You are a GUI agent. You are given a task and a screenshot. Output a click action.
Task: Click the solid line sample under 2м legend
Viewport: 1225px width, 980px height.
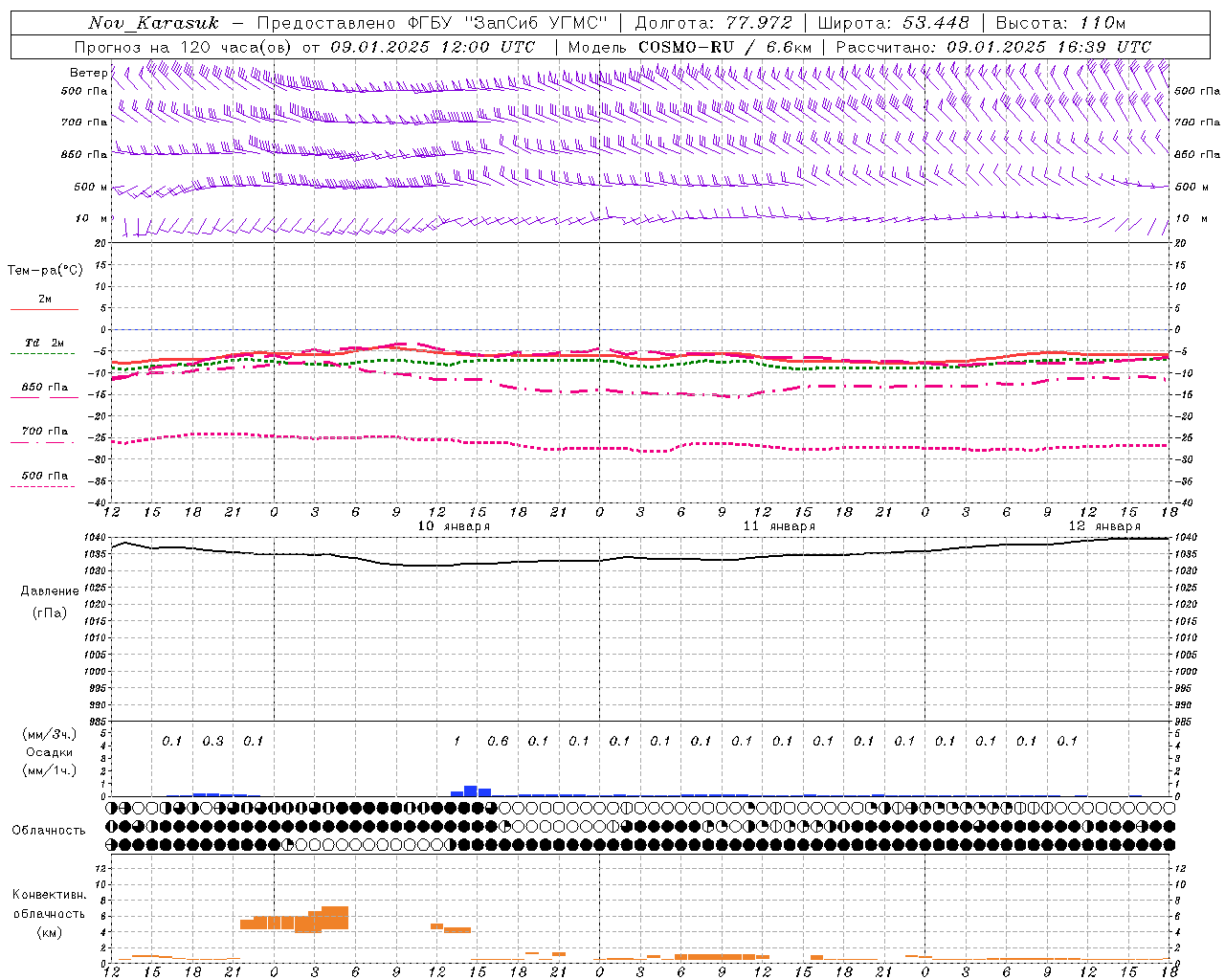point(44,310)
